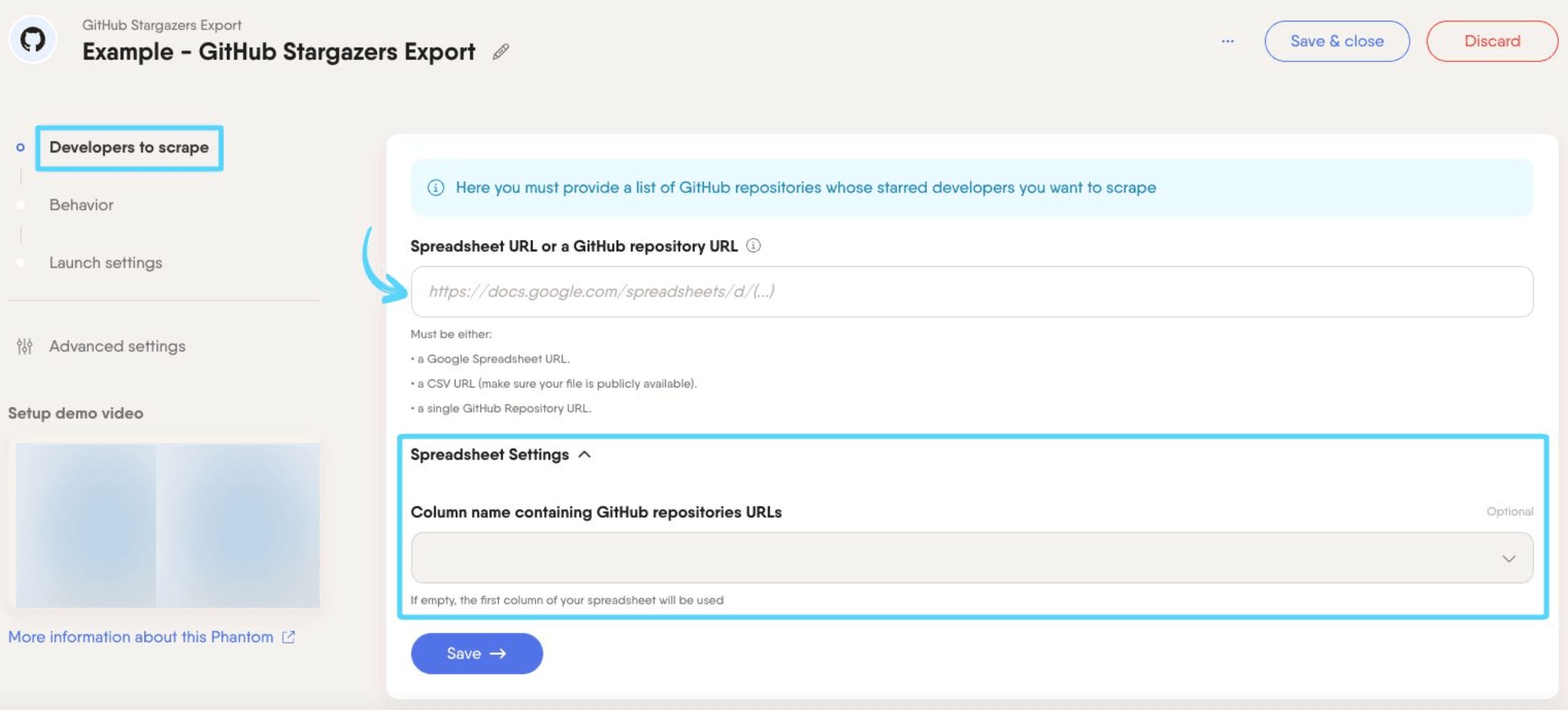Click the GitHub logo icon
This screenshot has width=1568, height=710.
(32, 40)
